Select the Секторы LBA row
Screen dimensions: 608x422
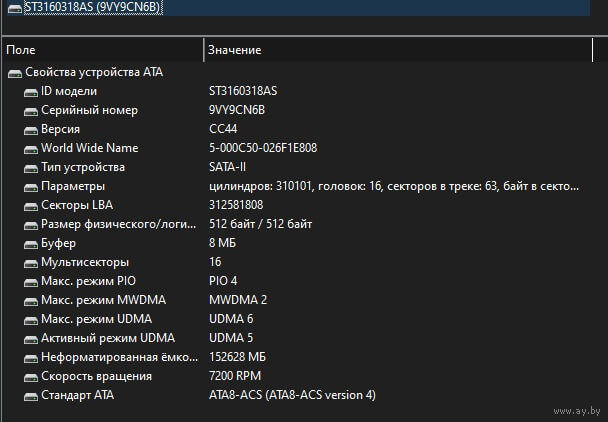tap(78, 205)
